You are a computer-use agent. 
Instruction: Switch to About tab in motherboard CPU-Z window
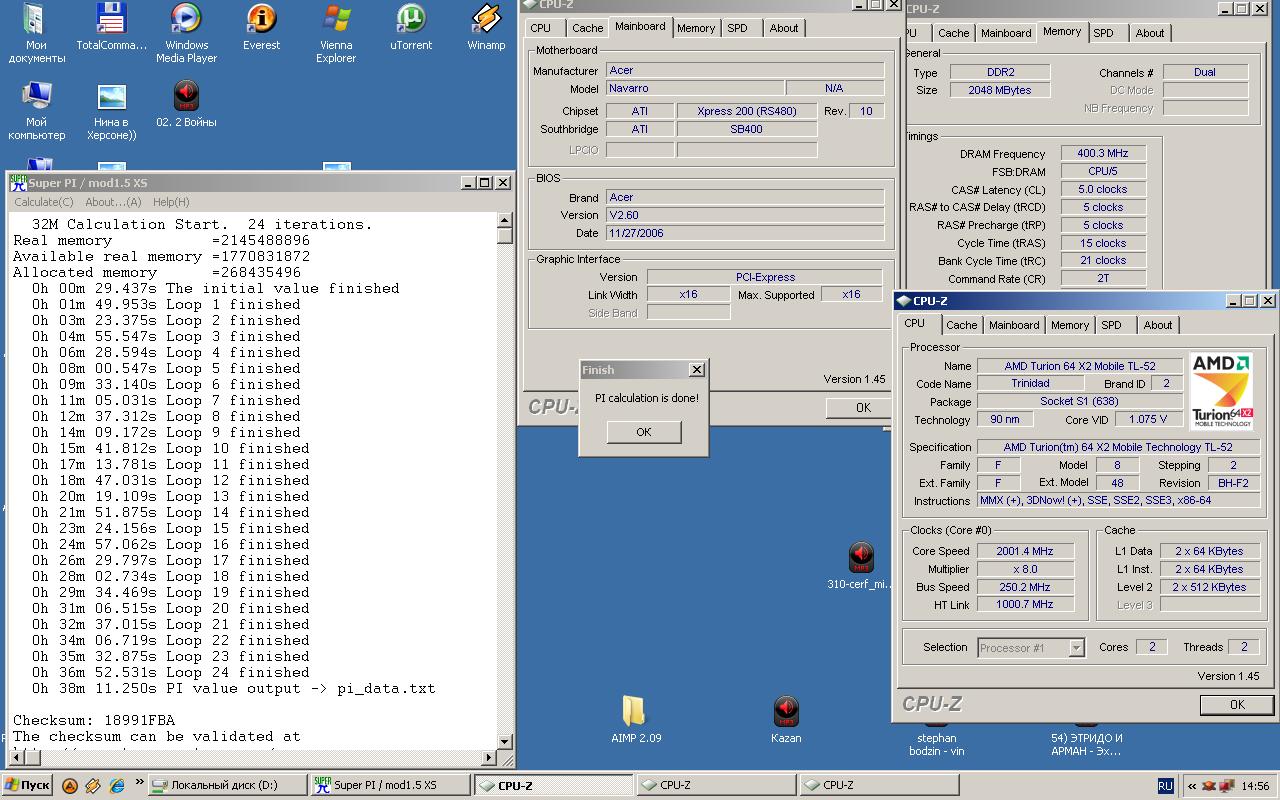pos(784,28)
